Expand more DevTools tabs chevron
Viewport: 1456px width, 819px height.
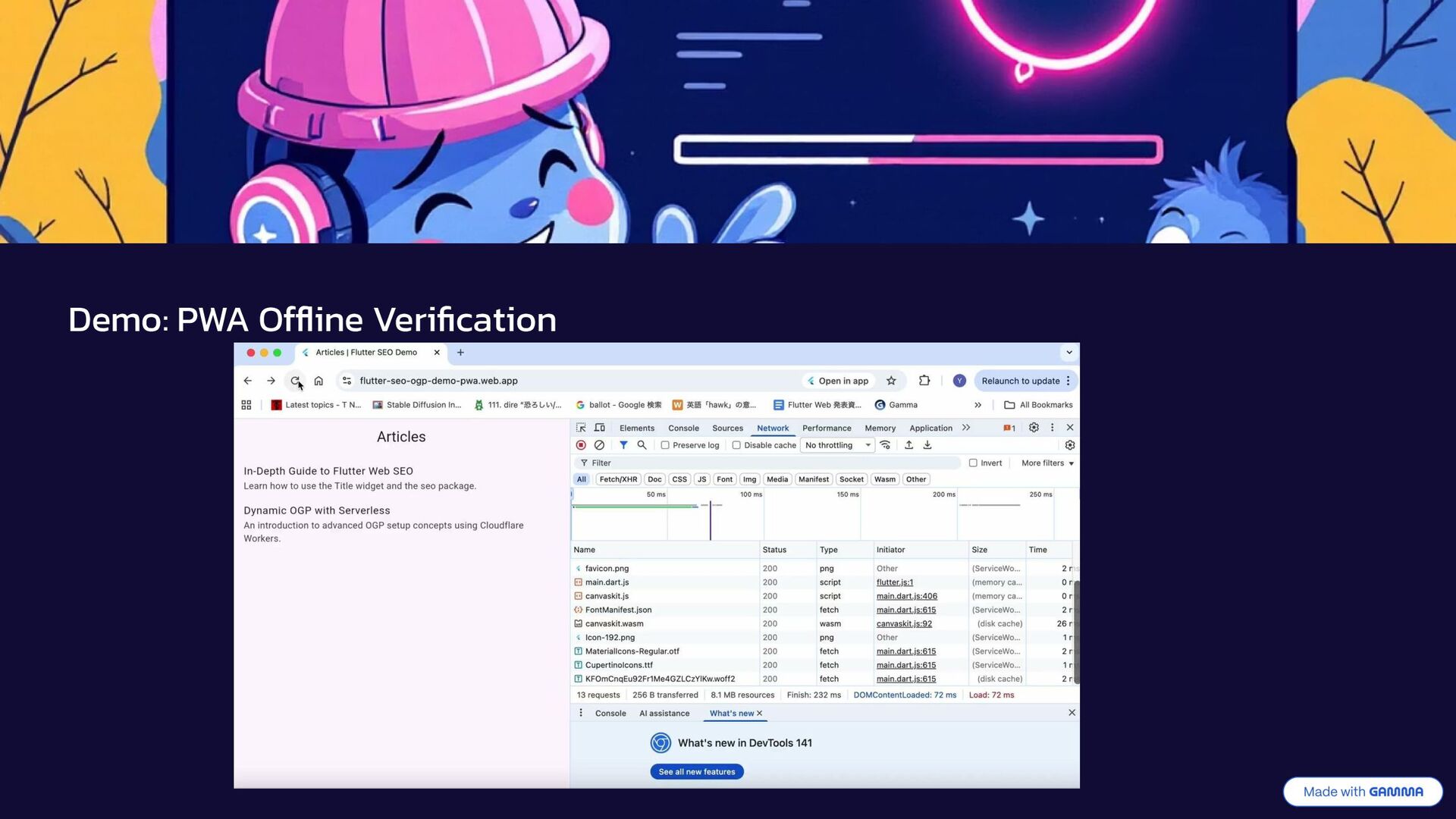pos(966,428)
